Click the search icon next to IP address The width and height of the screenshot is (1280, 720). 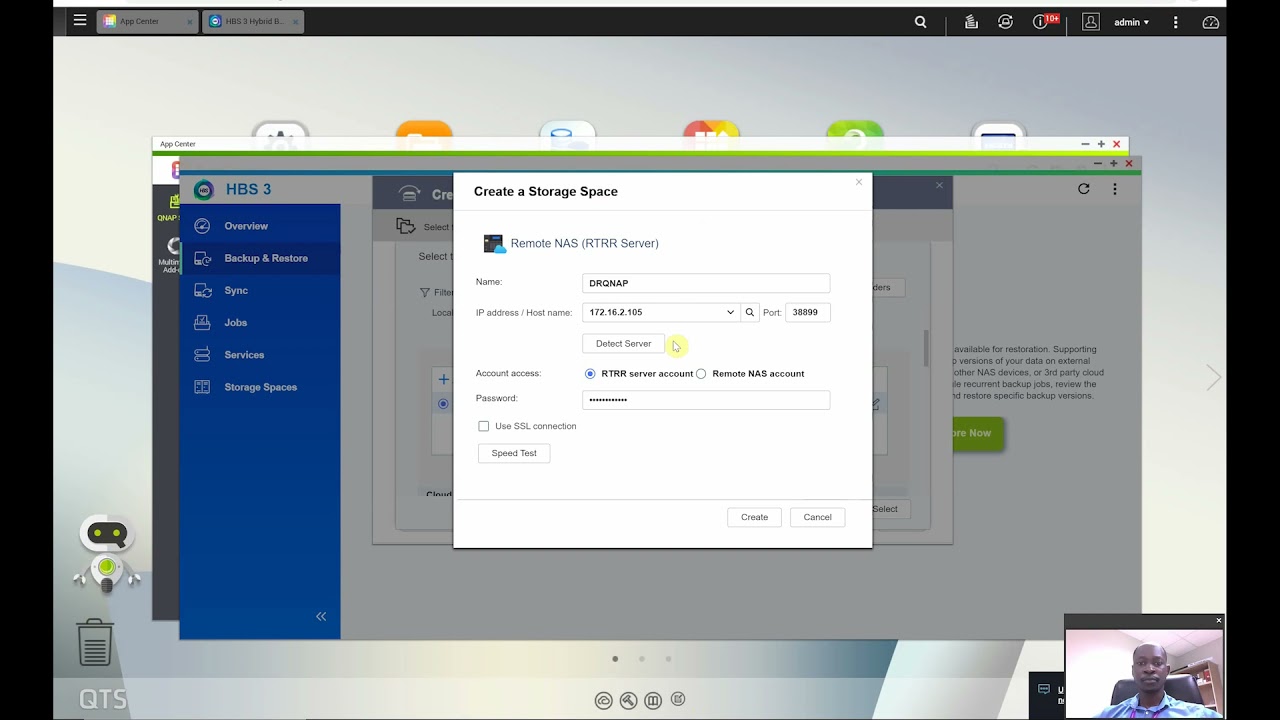pyautogui.click(x=749, y=312)
